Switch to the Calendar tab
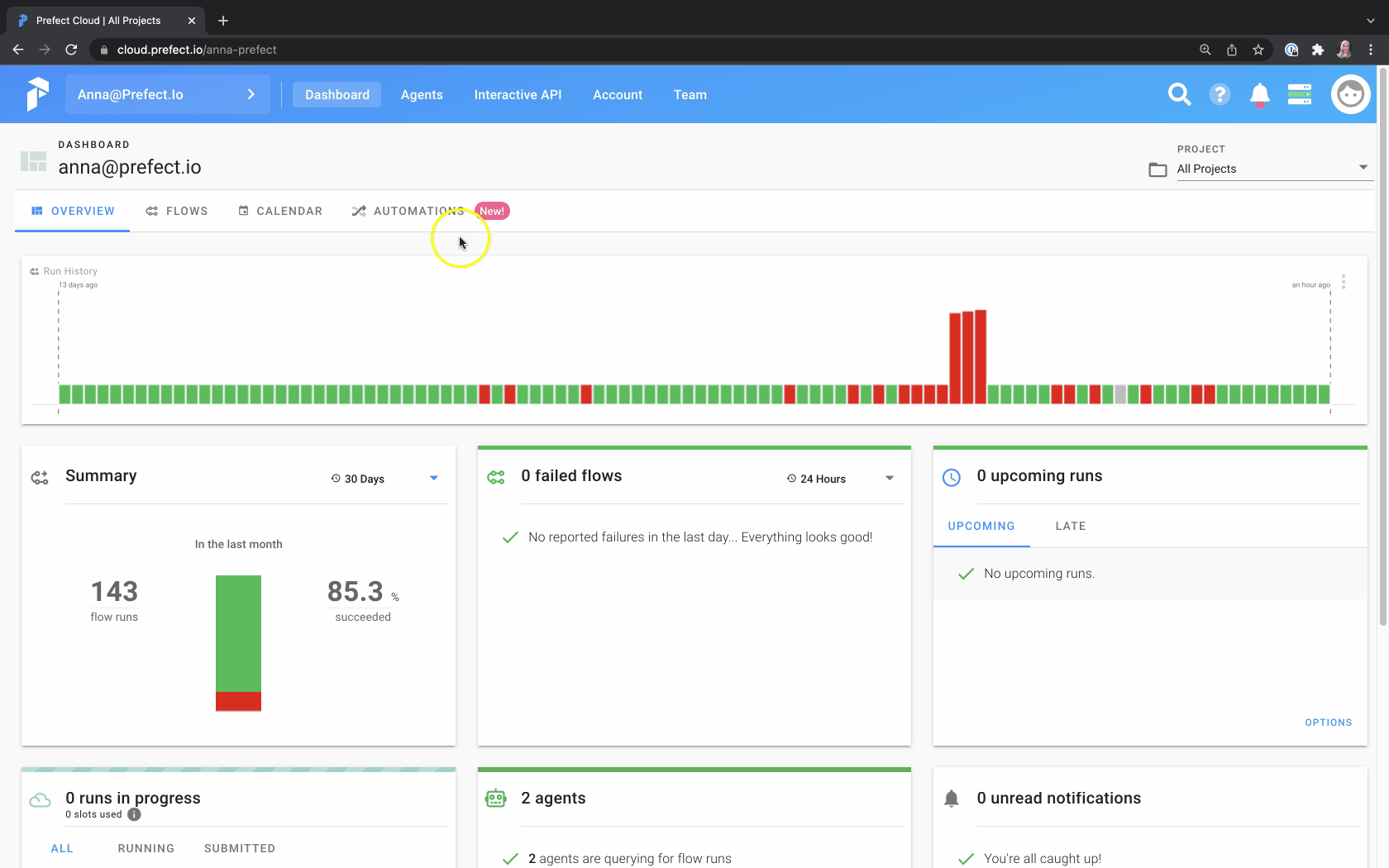This screenshot has height=868, width=1389. pos(280,211)
